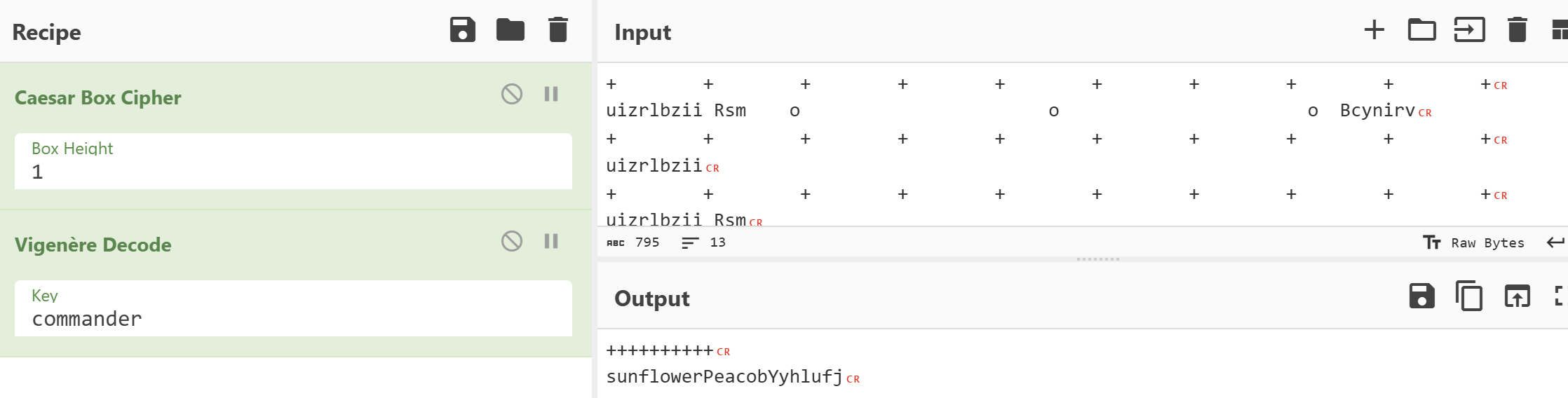Screen dimensions: 1568x398
Task: Open folder as input
Action: 1422,30
